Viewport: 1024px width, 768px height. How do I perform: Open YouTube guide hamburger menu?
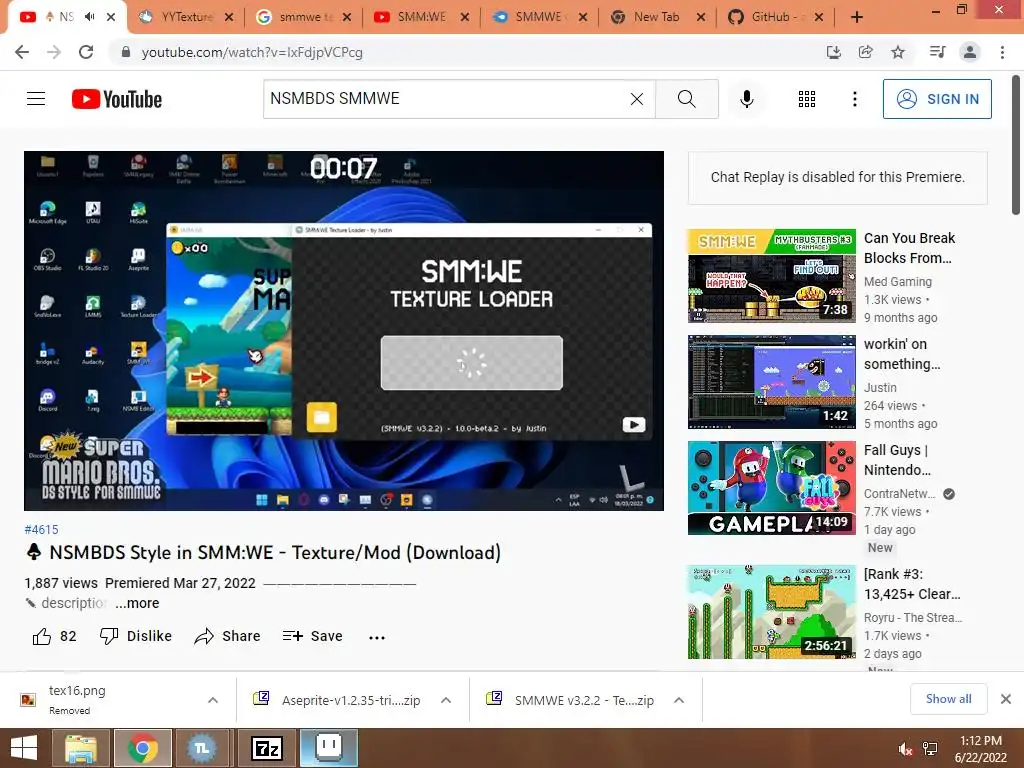pos(36,99)
